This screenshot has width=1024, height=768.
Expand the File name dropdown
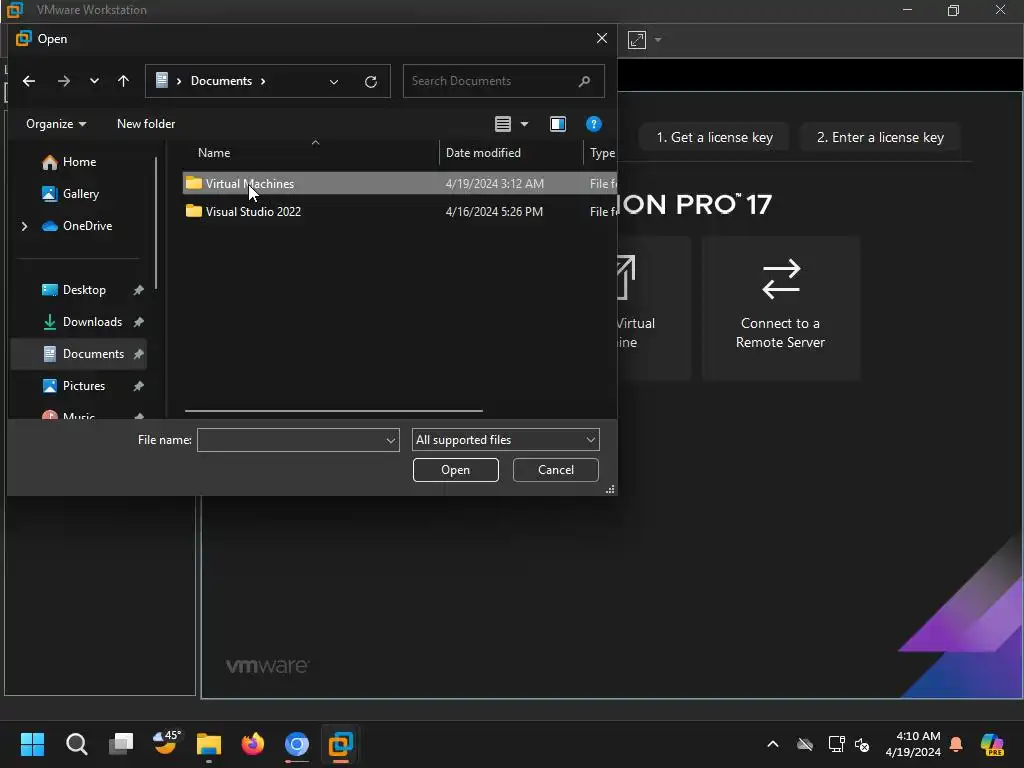391,440
